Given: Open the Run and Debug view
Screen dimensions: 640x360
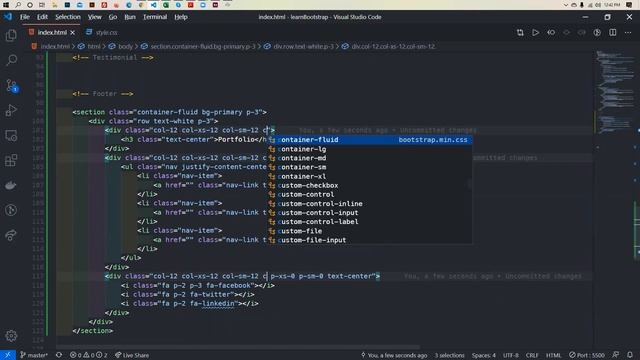Looking at the screenshot, I should click(11, 110).
